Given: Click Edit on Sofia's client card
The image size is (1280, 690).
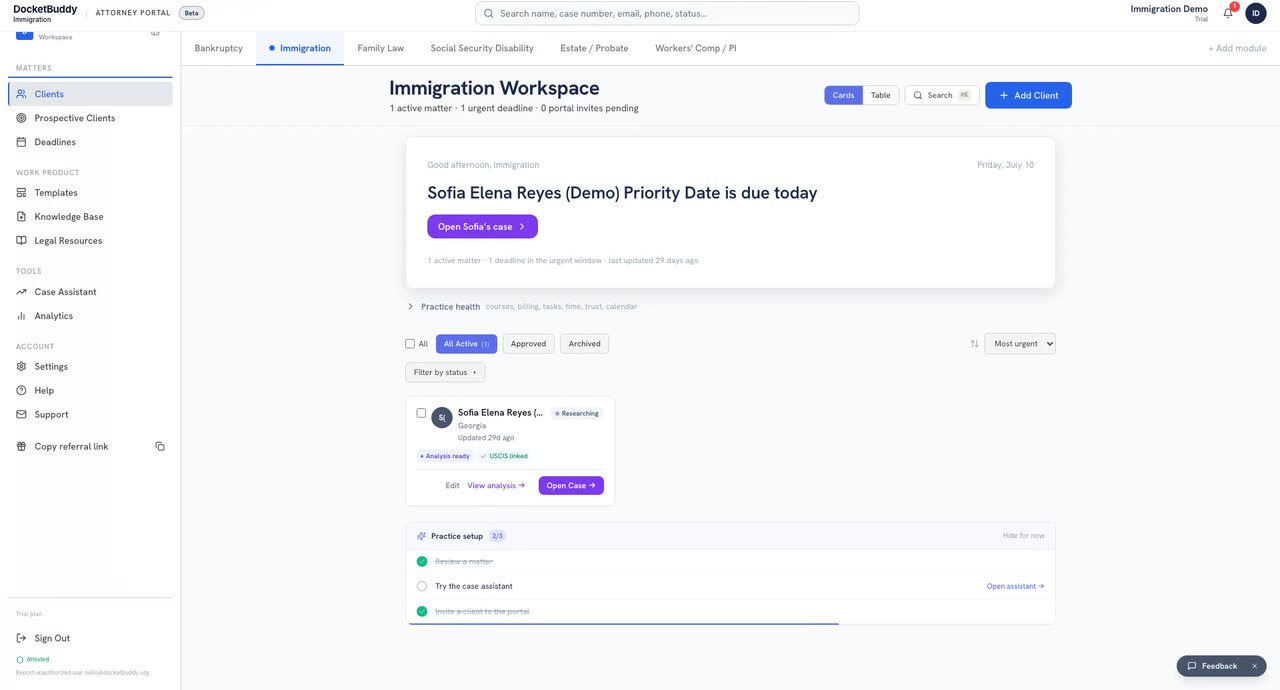Looking at the screenshot, I should pyautogui.click(x=452, y=486).
